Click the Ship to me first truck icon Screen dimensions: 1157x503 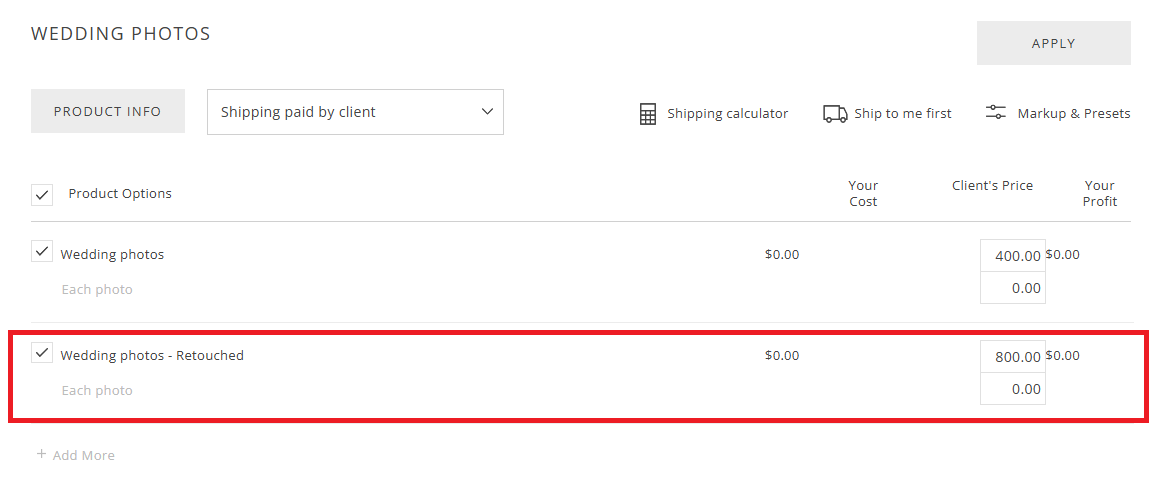(x=835, y=114)
